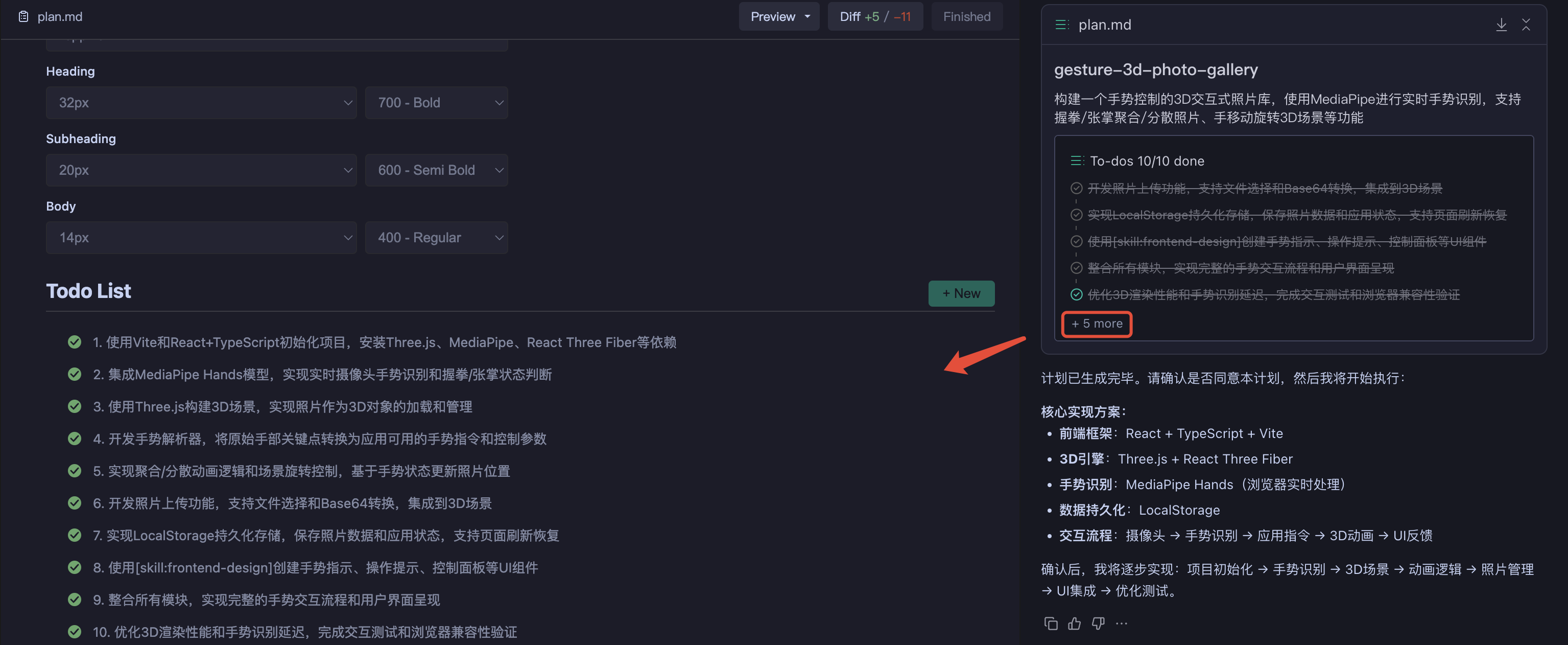
Task: Give thumbs up feedback on the plan
Action: coord(1074,623)
